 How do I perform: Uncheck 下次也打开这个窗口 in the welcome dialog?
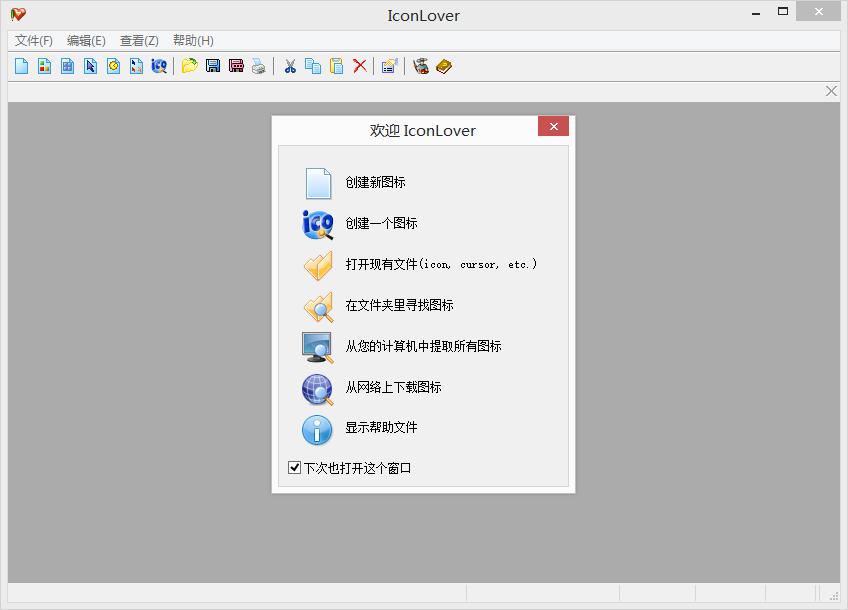tap(294, 467)
